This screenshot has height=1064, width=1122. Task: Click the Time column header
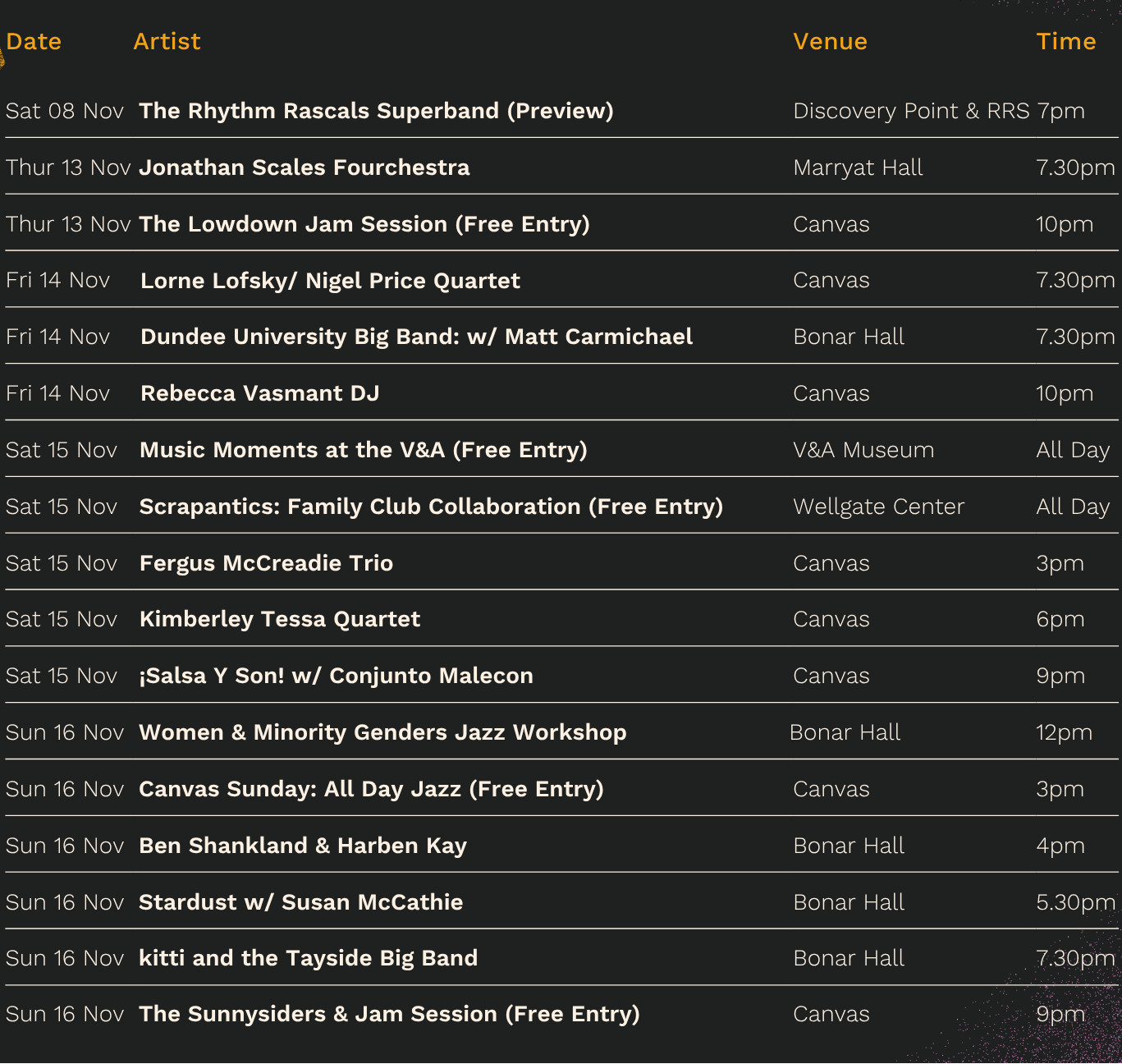1065,42
